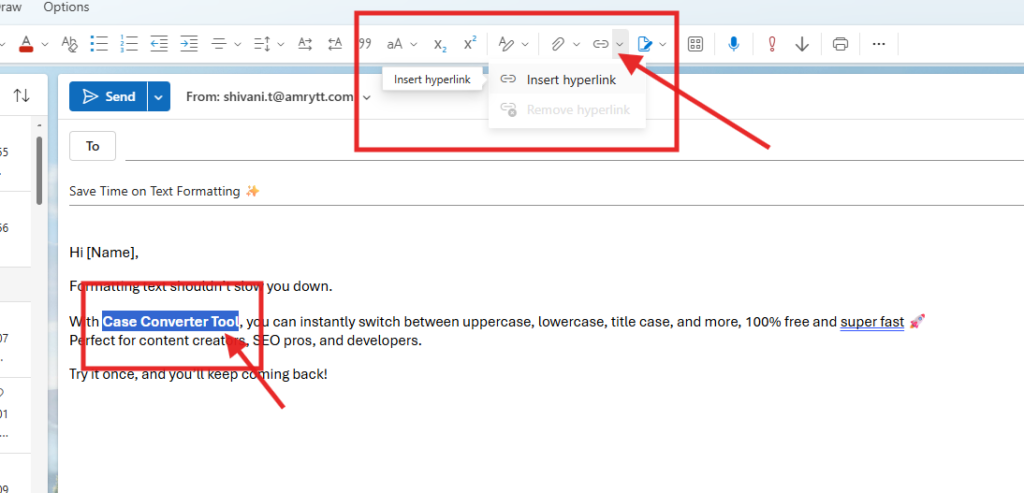Expand the attach file dropdown arrow
1024x493 pixels.
coord(576,44)
